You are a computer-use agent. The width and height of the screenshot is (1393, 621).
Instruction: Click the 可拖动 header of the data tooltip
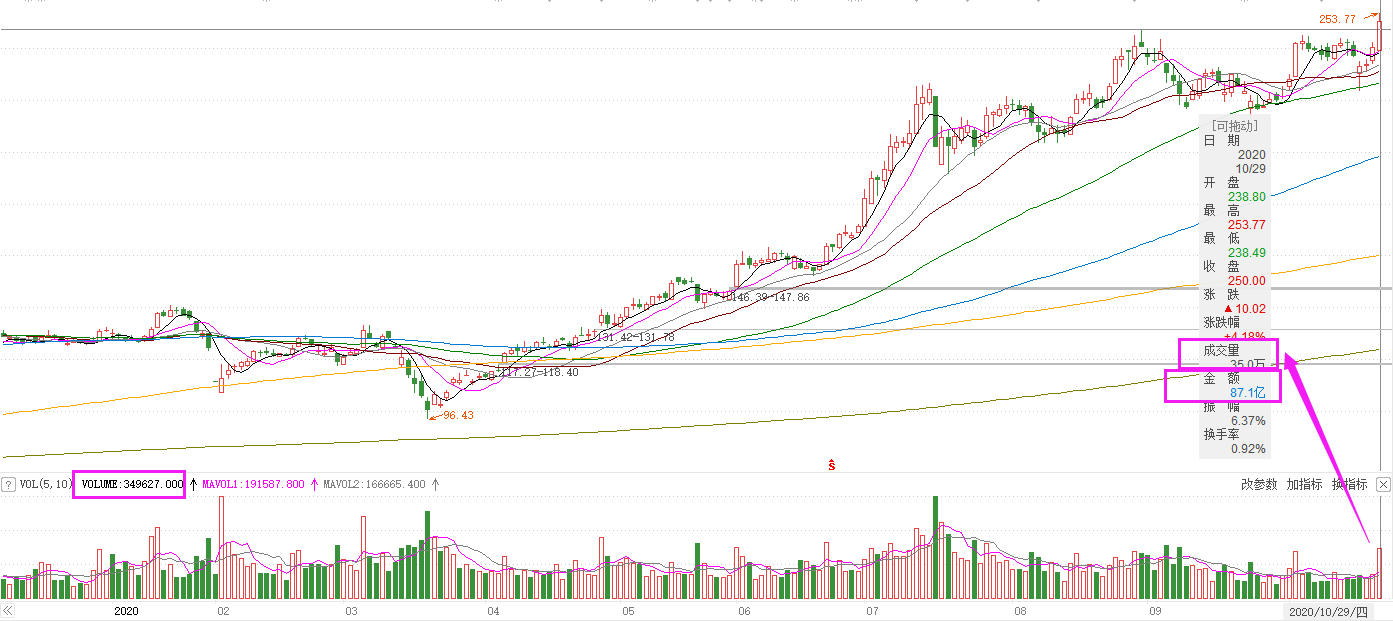(1235, 126)
